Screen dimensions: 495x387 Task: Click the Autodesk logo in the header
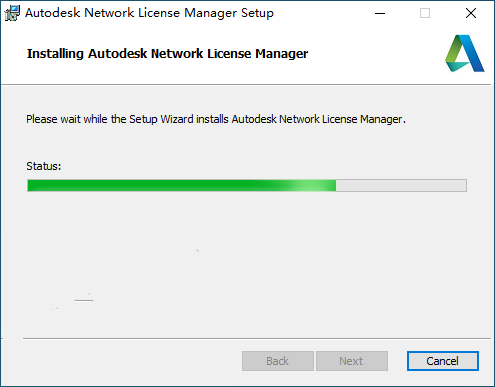click(x=465, y=53)
